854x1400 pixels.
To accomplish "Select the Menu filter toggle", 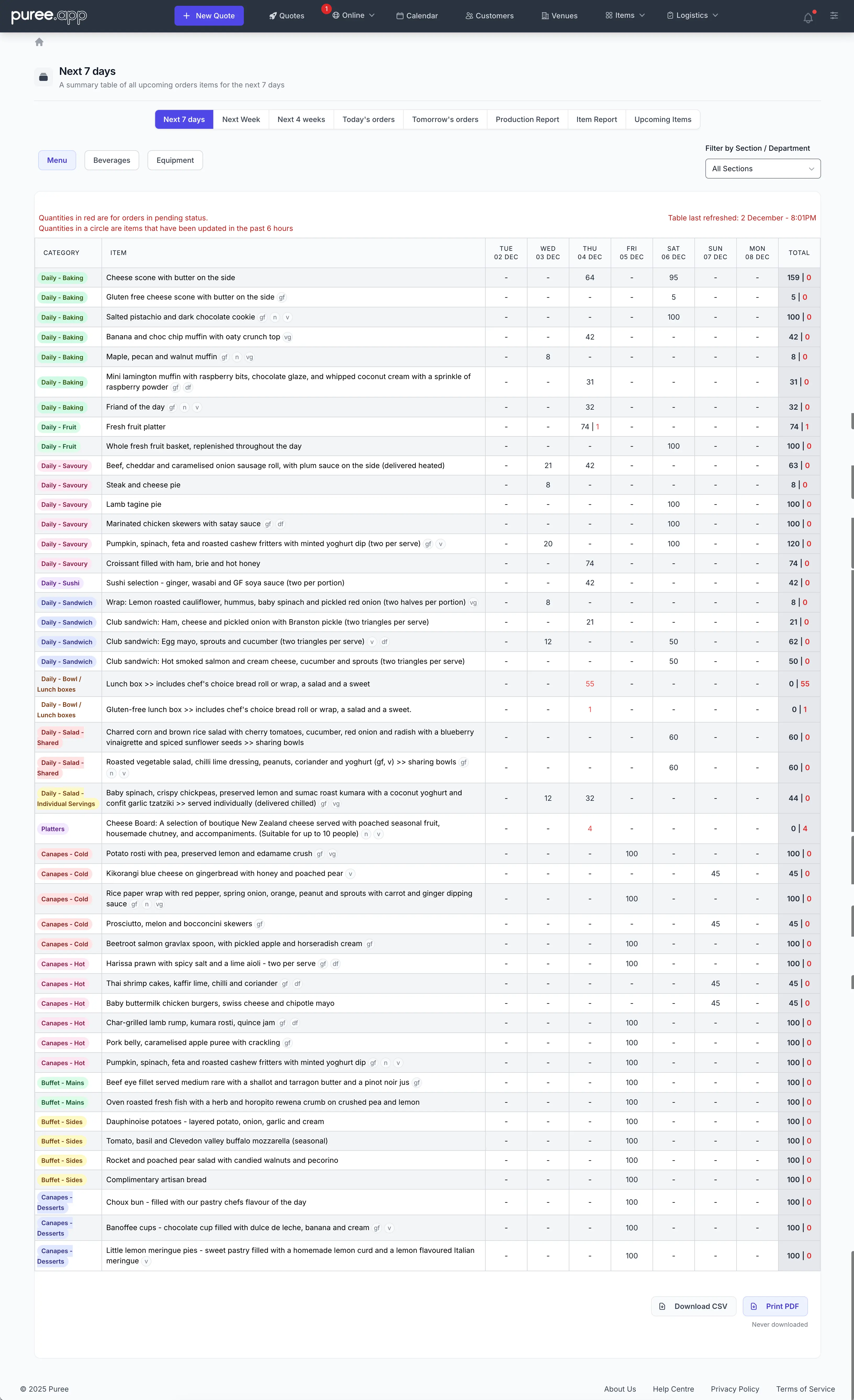I will point(57,160).
